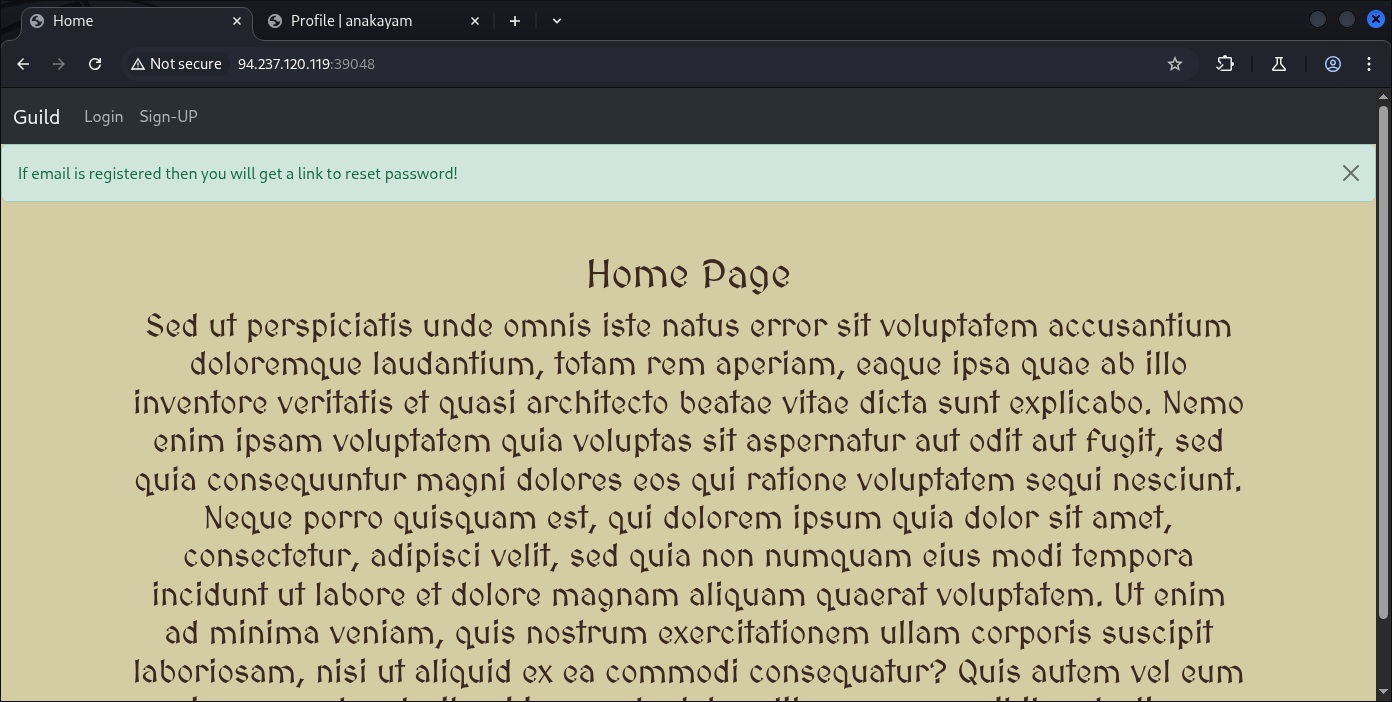
Task: Reload the current page
Action: (95, 64)
